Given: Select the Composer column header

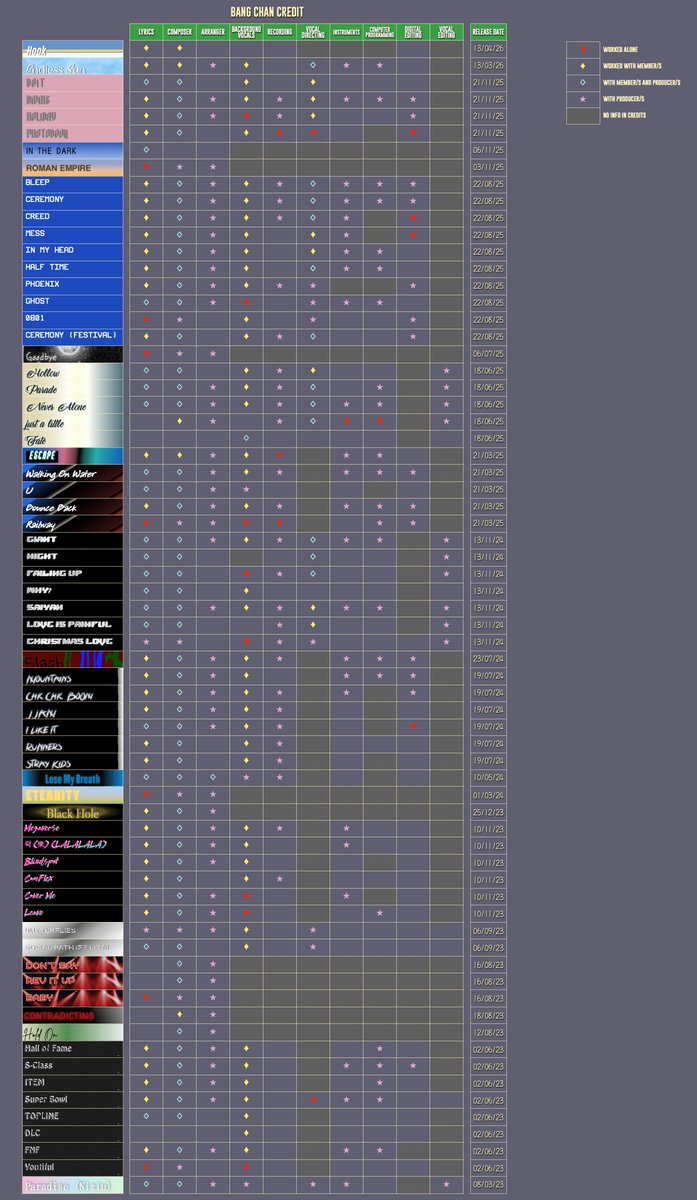Looking at the screenshot, I should [x=179, y=32].
